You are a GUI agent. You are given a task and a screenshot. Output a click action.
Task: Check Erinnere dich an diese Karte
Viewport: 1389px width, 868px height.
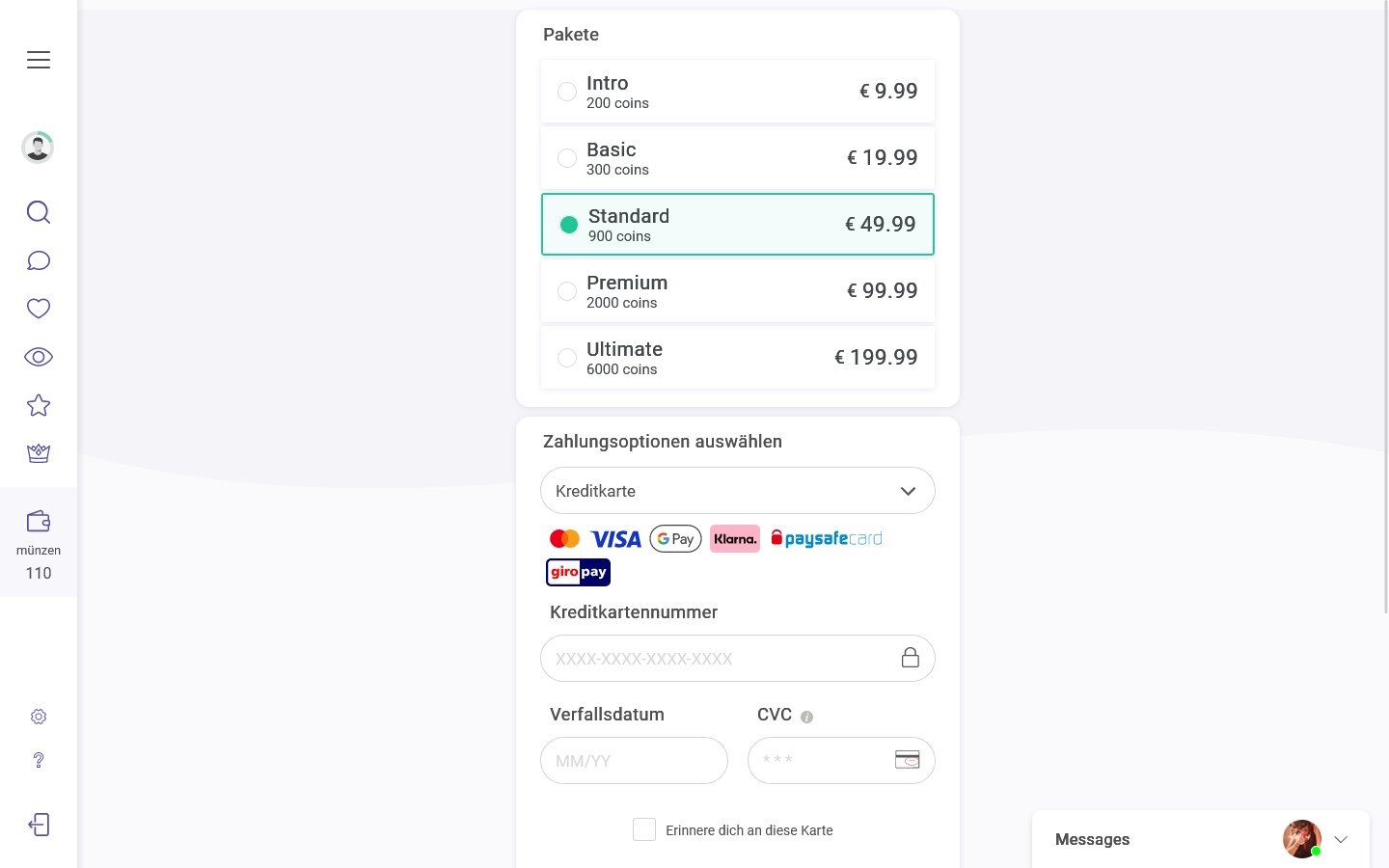click(x=644, y=829)
